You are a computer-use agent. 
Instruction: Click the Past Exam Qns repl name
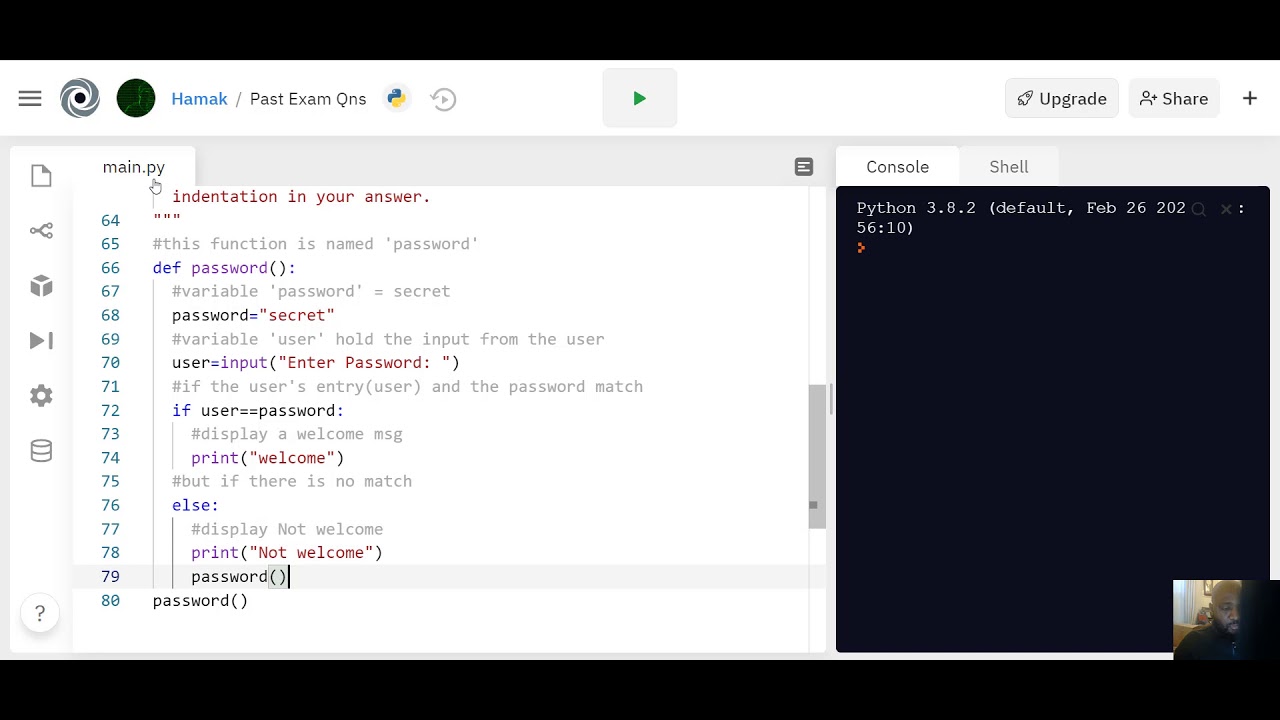point(308,98)
